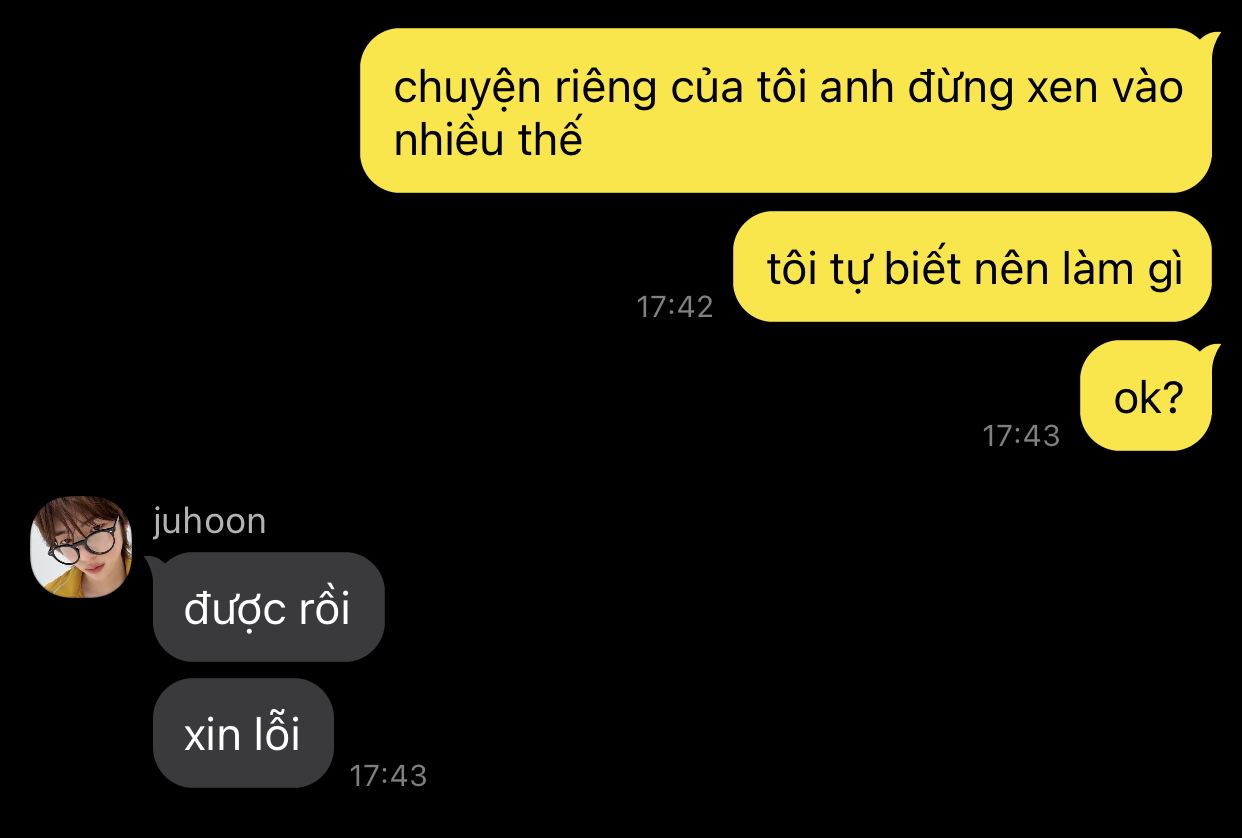The width and height of the screenshot is (1242, 838).
Task: Select the message starting "chuyện riêng của tôi"
Action: [x=786, y=111]
